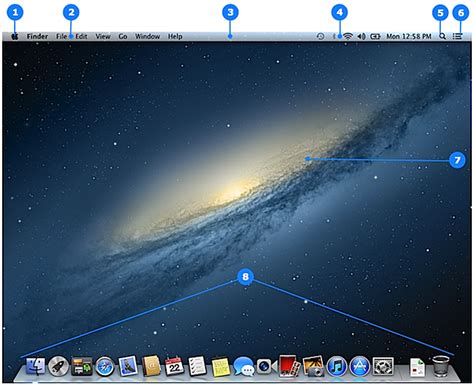Image resolution: width=474 pixels, height=387 pixels.
Task: Open the Window menu
Action: [147, 36]
